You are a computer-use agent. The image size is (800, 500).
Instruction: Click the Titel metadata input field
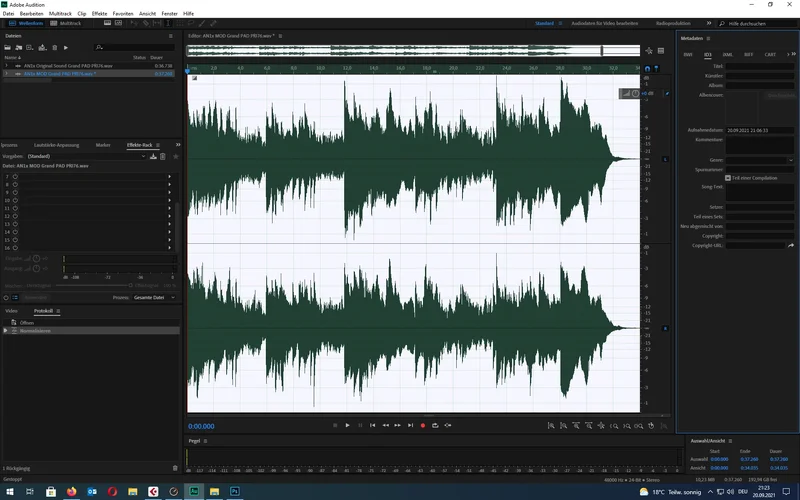tap(760, 65)
